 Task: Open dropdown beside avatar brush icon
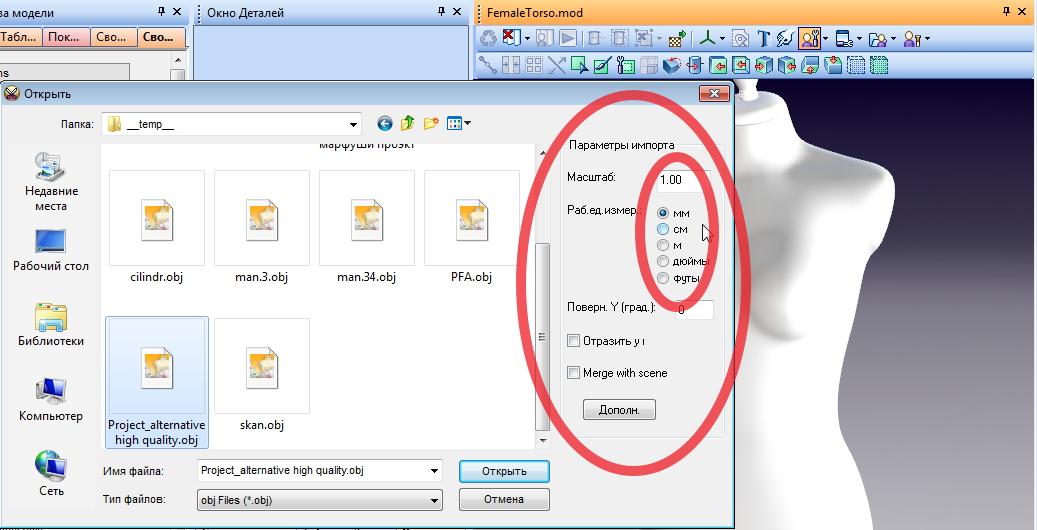927,38
